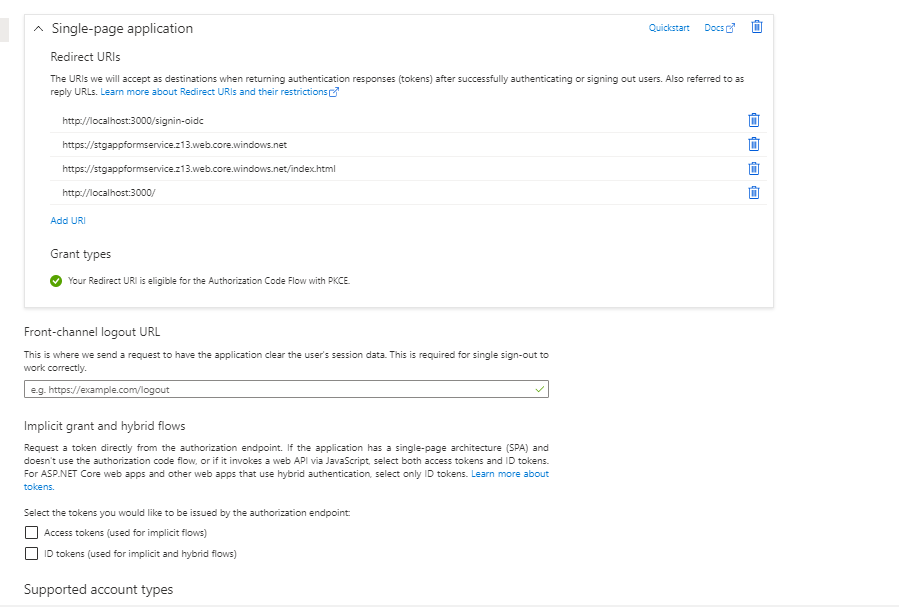This screenshot has height=607, width=899.
Task: Delete the Single-page application platform
Action: tap(757, 27)
